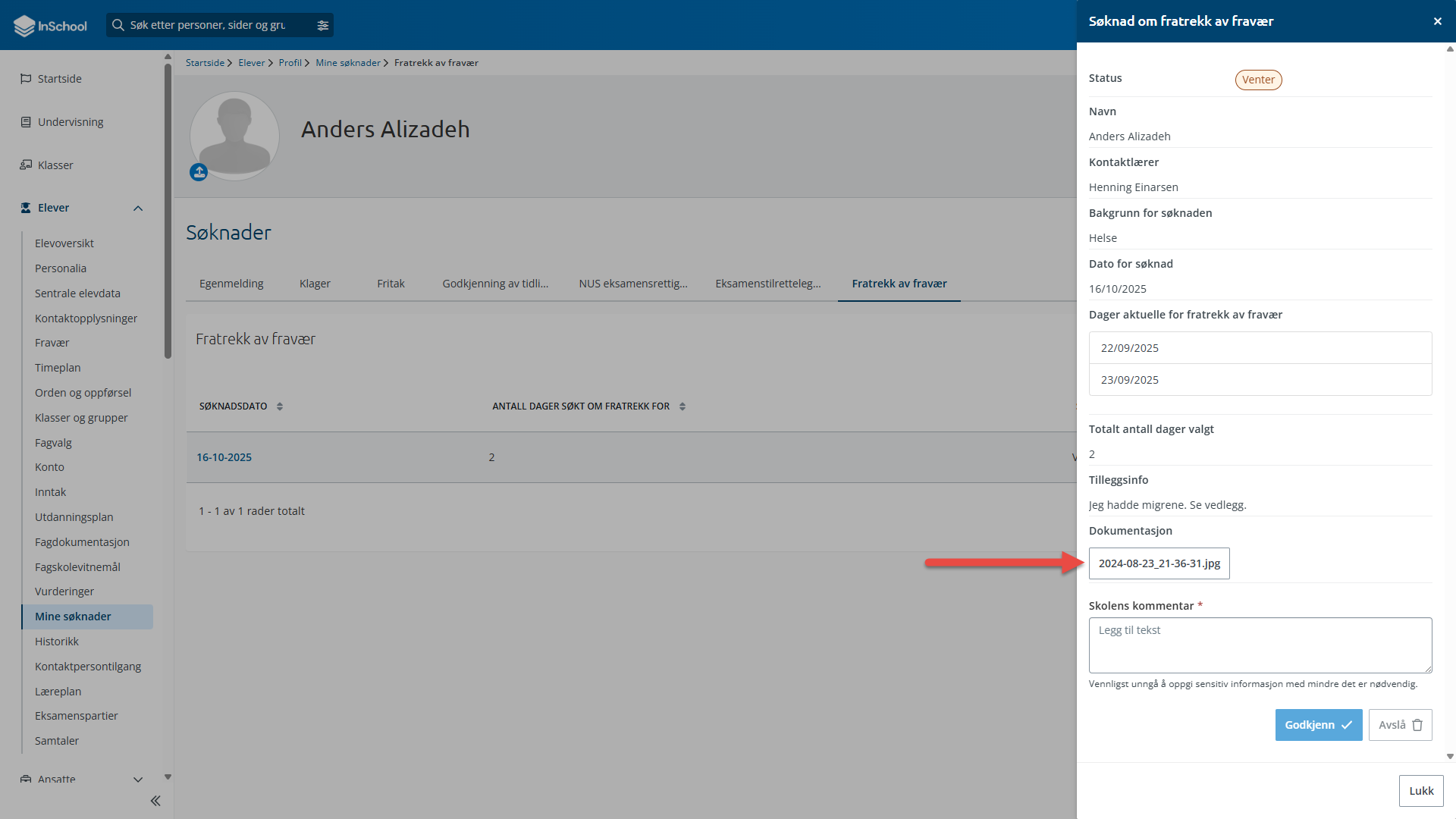Select Fratrekk av fravær tab

point(899,284)
